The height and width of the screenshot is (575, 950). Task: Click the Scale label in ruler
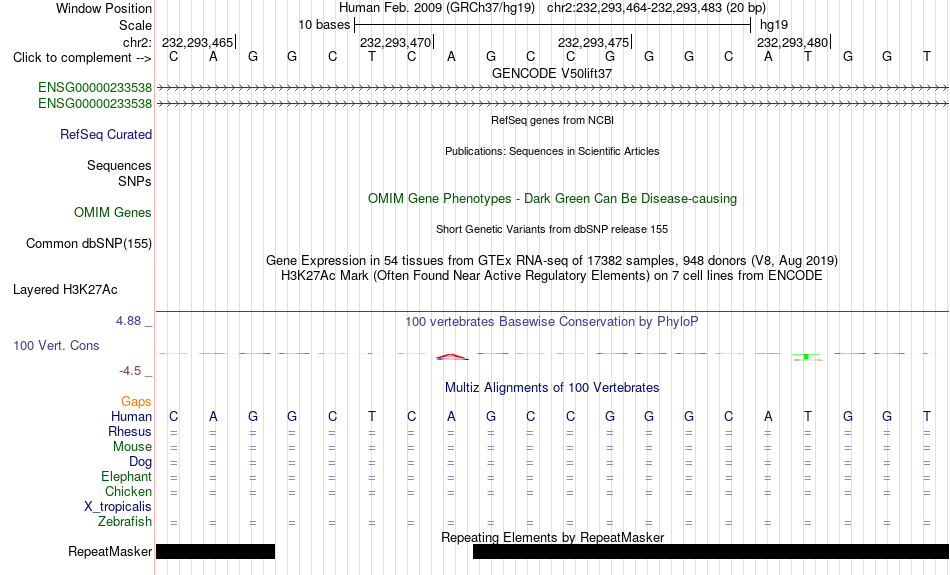coord(135,25)
